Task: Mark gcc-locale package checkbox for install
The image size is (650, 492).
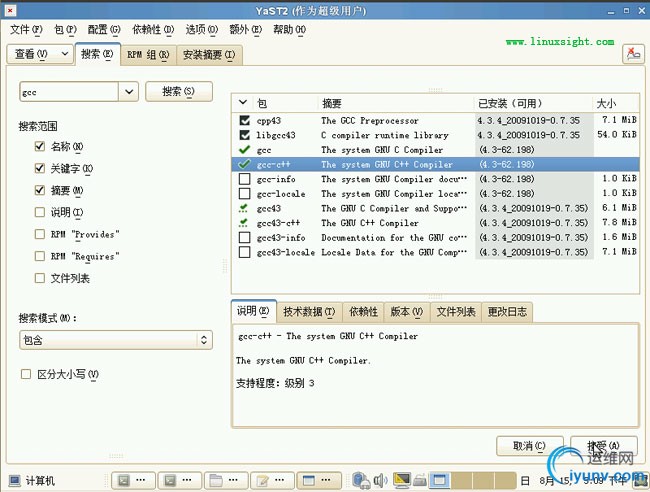Action: (245, 194)
